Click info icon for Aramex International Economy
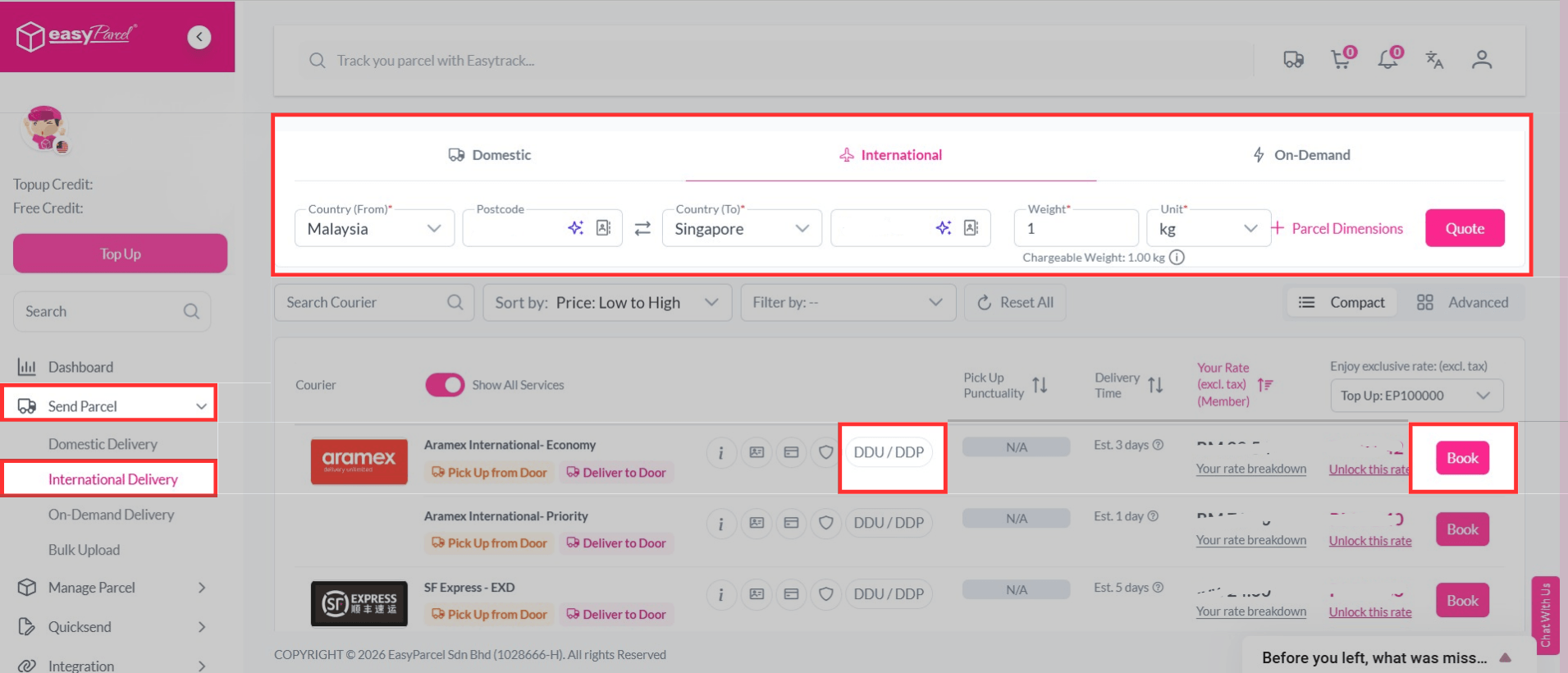 pos(720,452)
